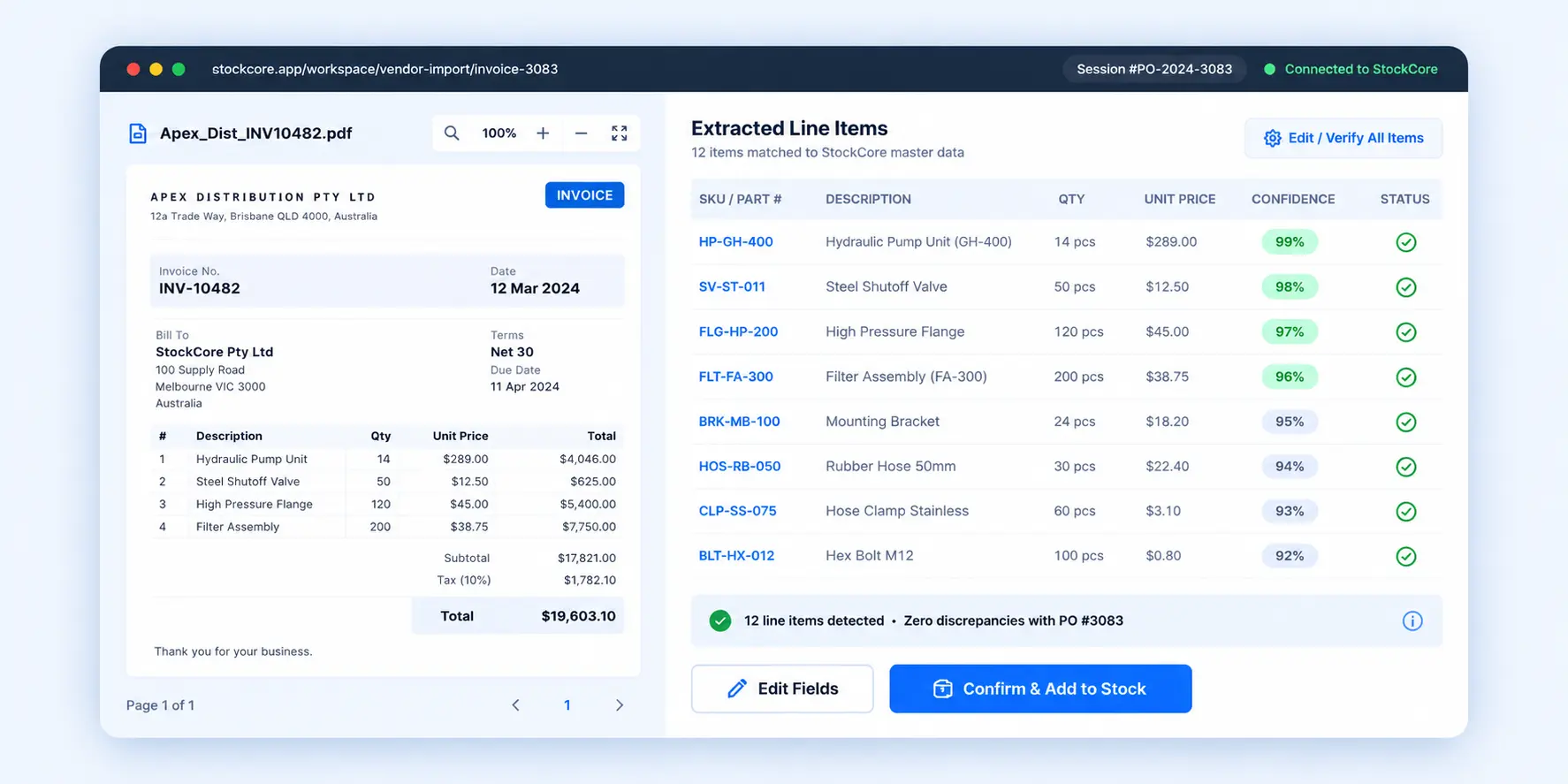This screenshot has width=1568, height=784.
Task: Sort by SKU / PART # column header
Action: tap(740, 200)
